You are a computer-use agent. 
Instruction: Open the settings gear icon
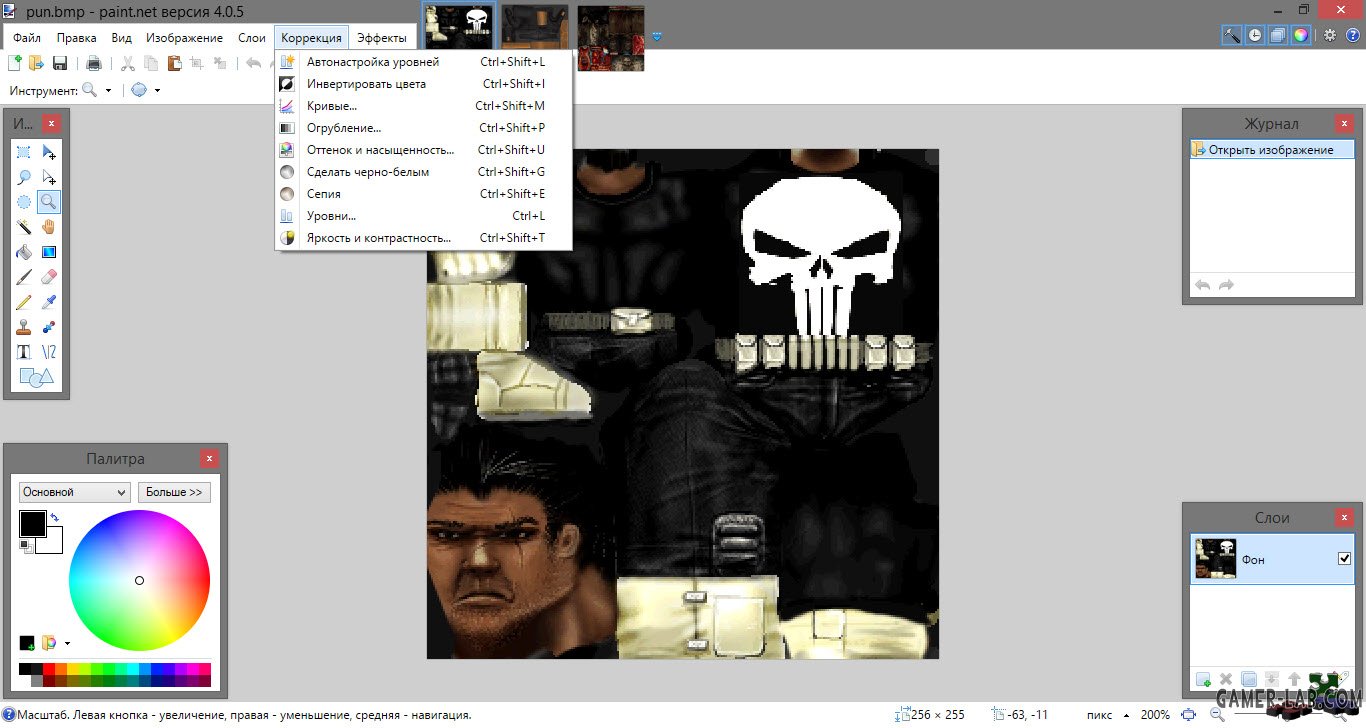tap(1330, 35)
